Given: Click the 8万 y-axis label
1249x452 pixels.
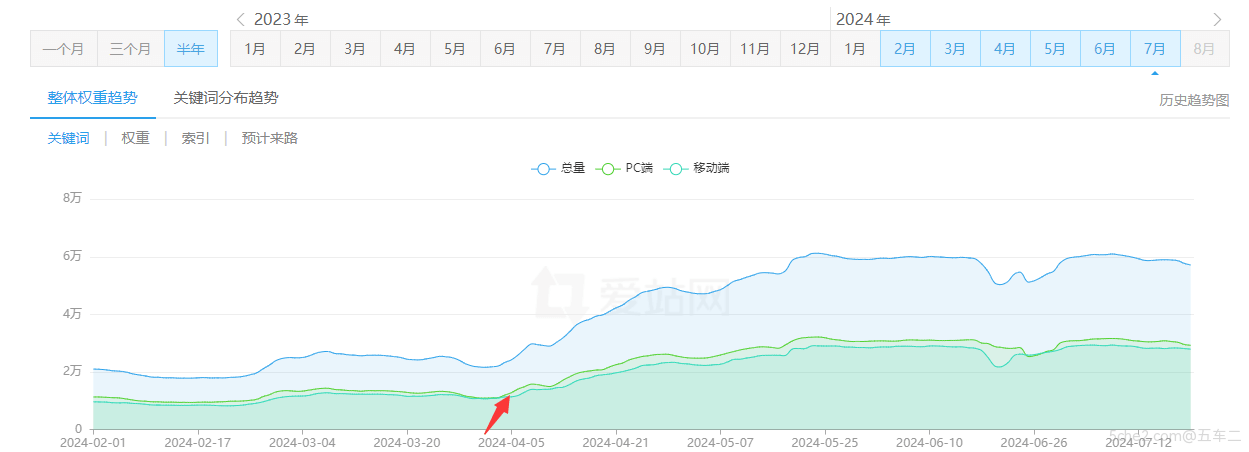Looking at the screenshot, I should [72, 199].
